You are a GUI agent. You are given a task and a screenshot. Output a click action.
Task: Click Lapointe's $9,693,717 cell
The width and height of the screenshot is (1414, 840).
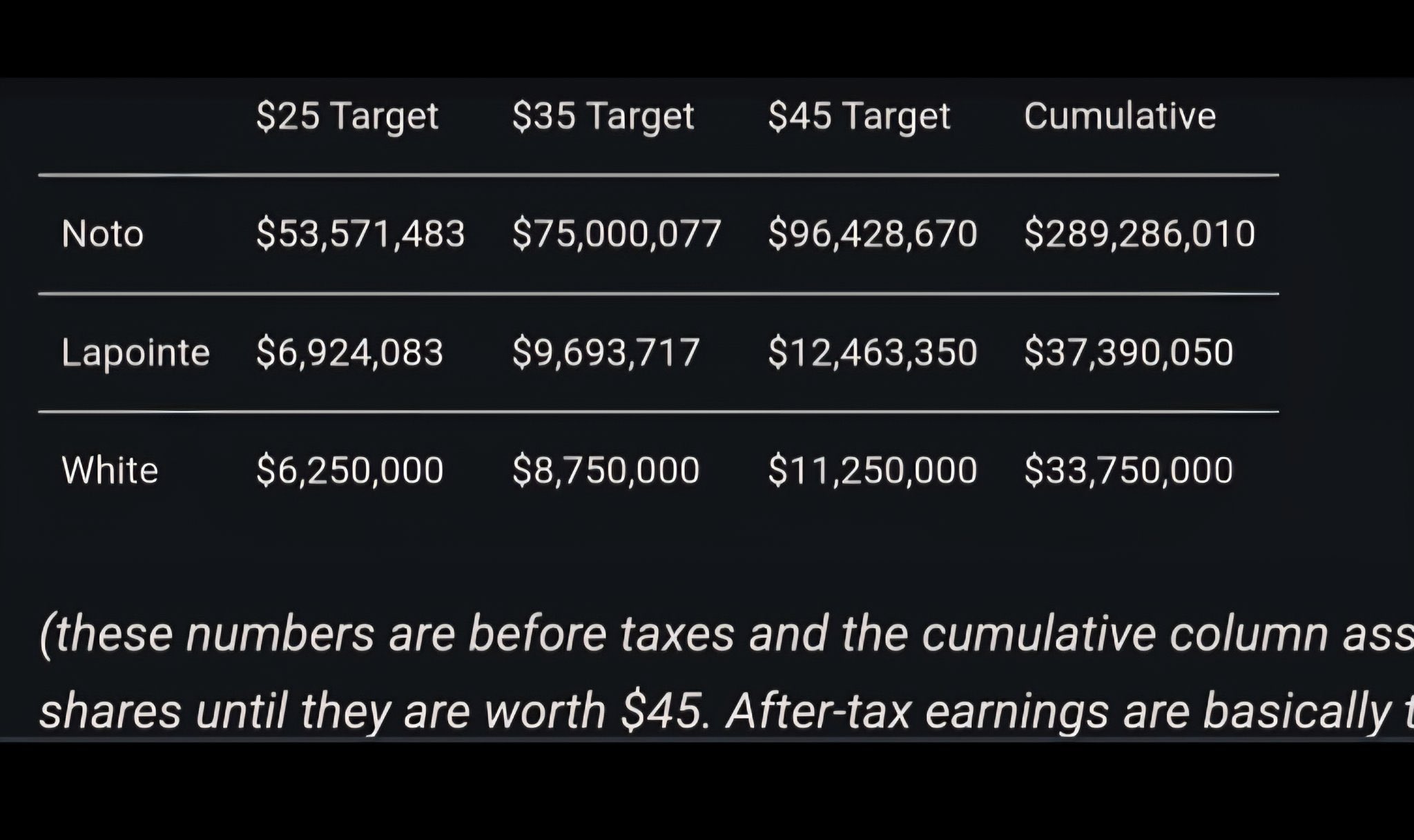(x=606, y=352)
